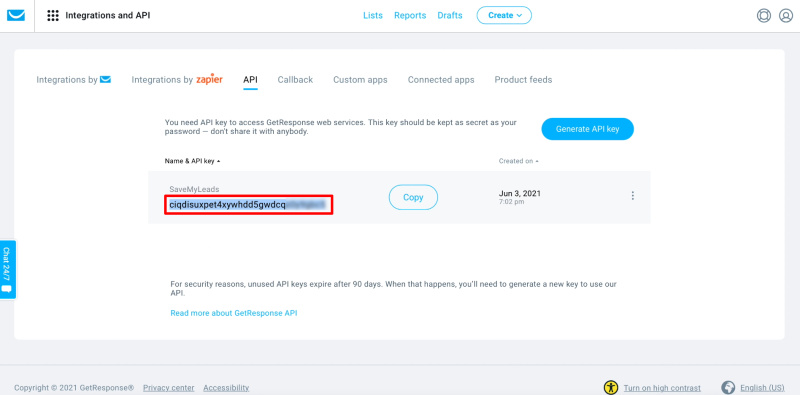800x395 pixels.
Task: Click the Jun 3, 2021 creation date
Action: (x=519, y=193)
